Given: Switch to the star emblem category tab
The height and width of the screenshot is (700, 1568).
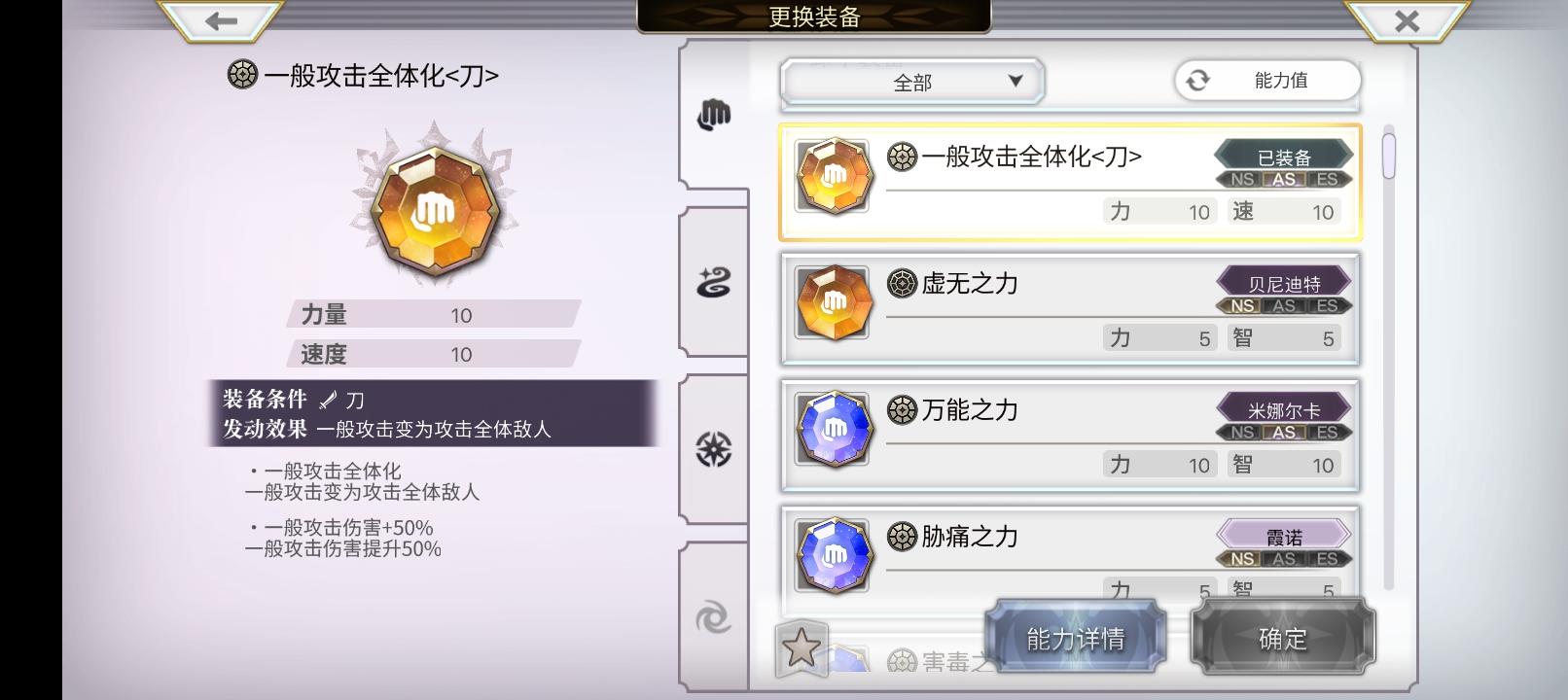Looking at the screenshot, I should coord(714,449).
